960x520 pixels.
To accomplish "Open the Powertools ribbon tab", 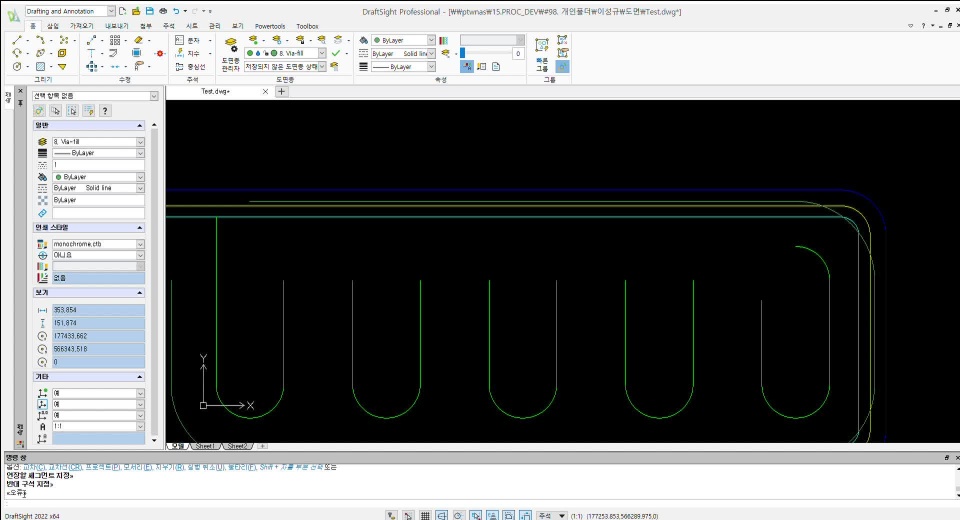I will [x=269, y=26].
